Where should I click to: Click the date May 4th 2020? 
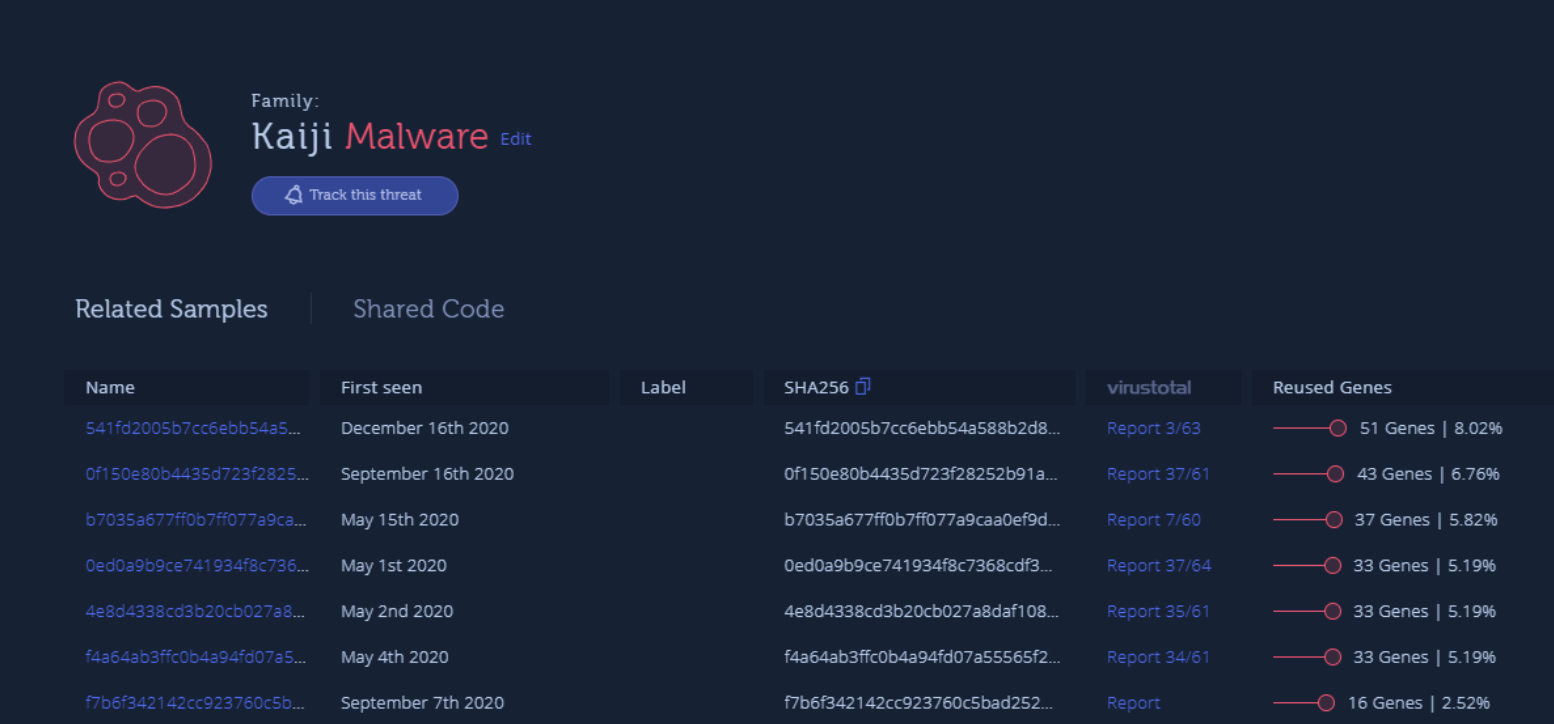[394, 658]
